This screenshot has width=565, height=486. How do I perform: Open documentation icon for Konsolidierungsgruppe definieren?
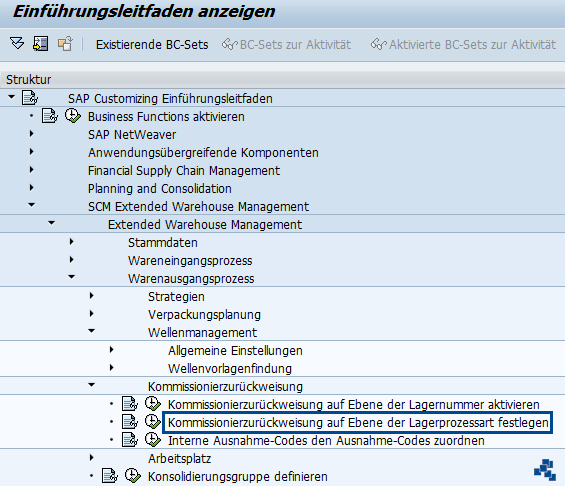tap(110, 476)
